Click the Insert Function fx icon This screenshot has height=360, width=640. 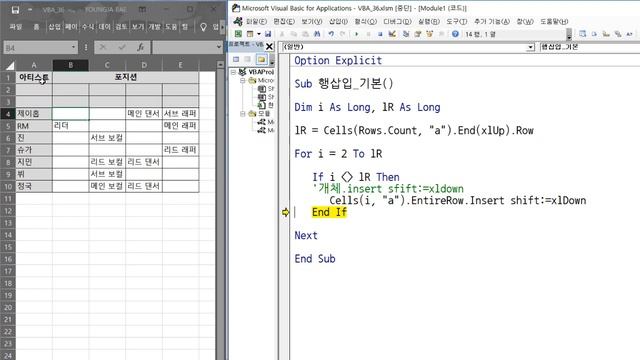click(140, 47)
